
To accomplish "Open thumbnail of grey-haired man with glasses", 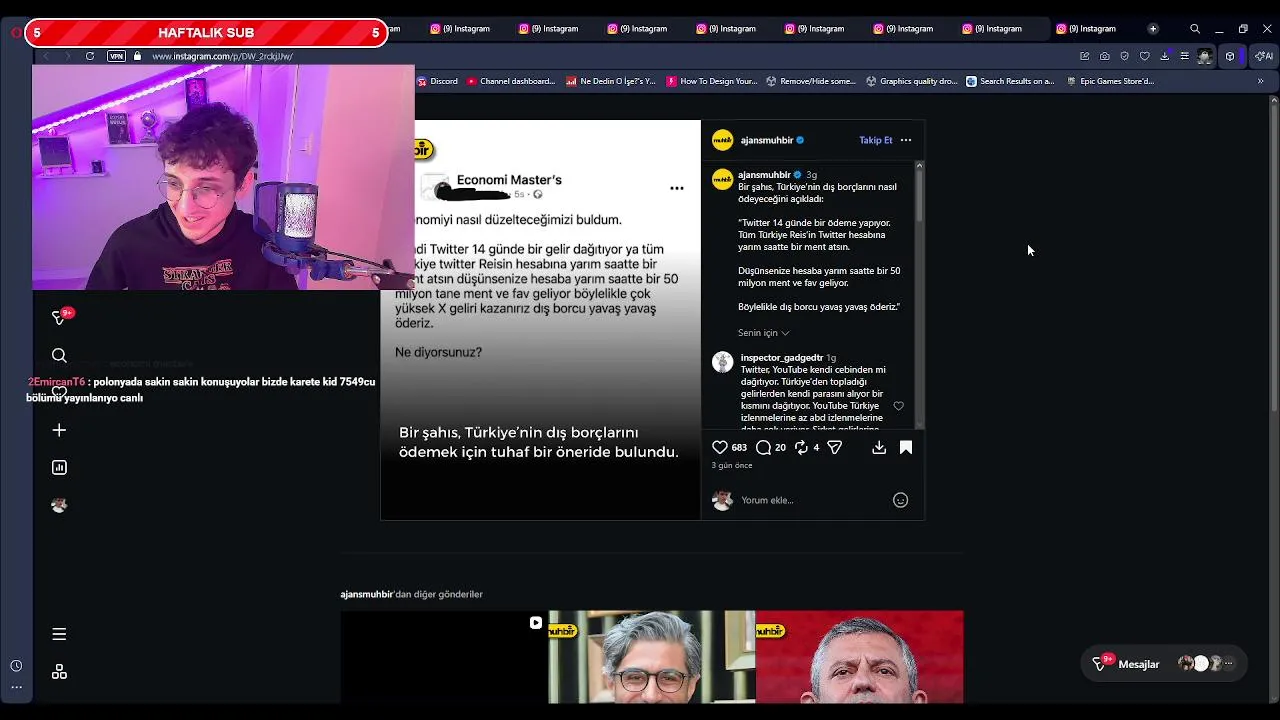I will tap(652, 657).
